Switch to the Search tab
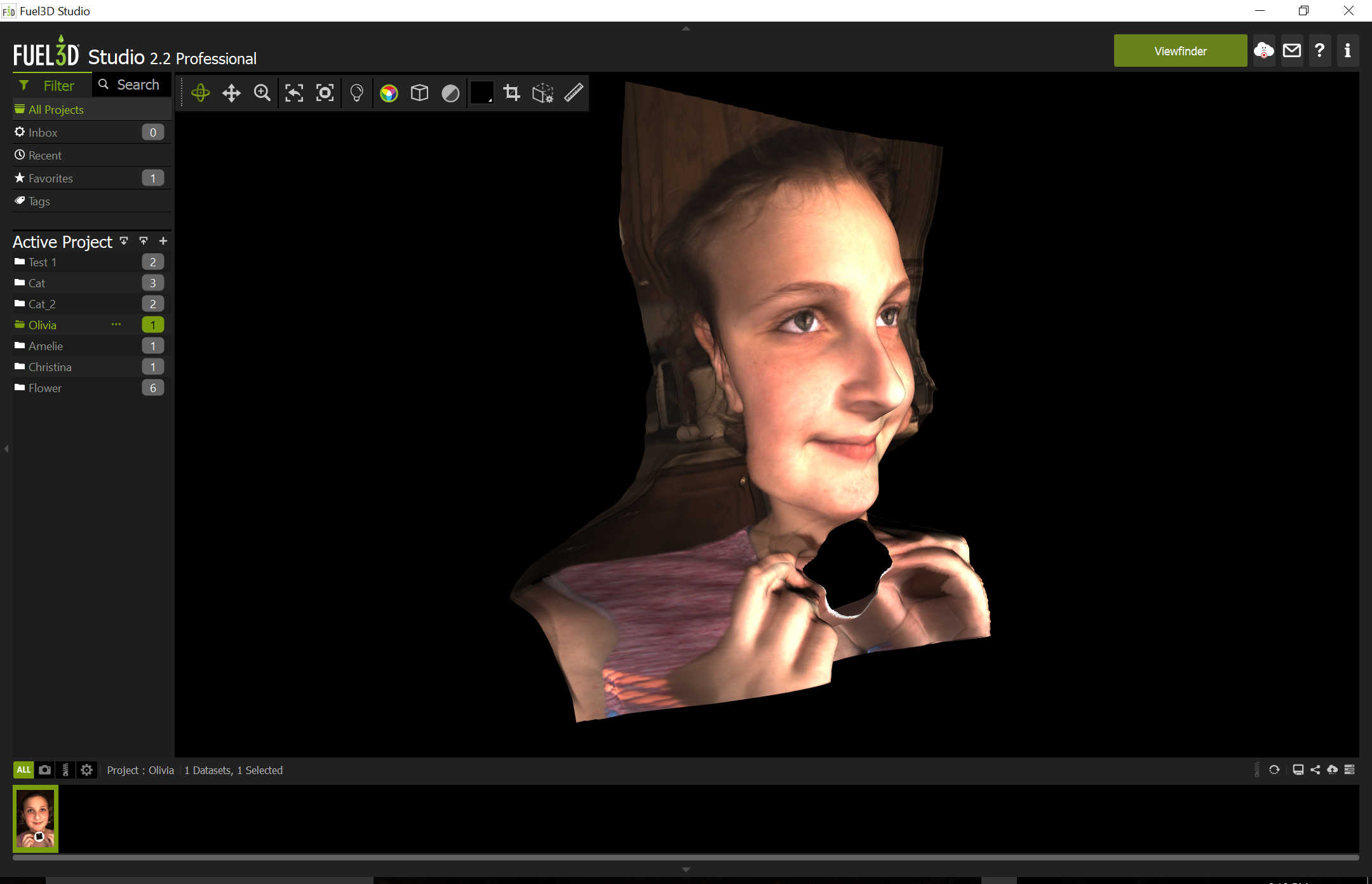 coord(131,85)
